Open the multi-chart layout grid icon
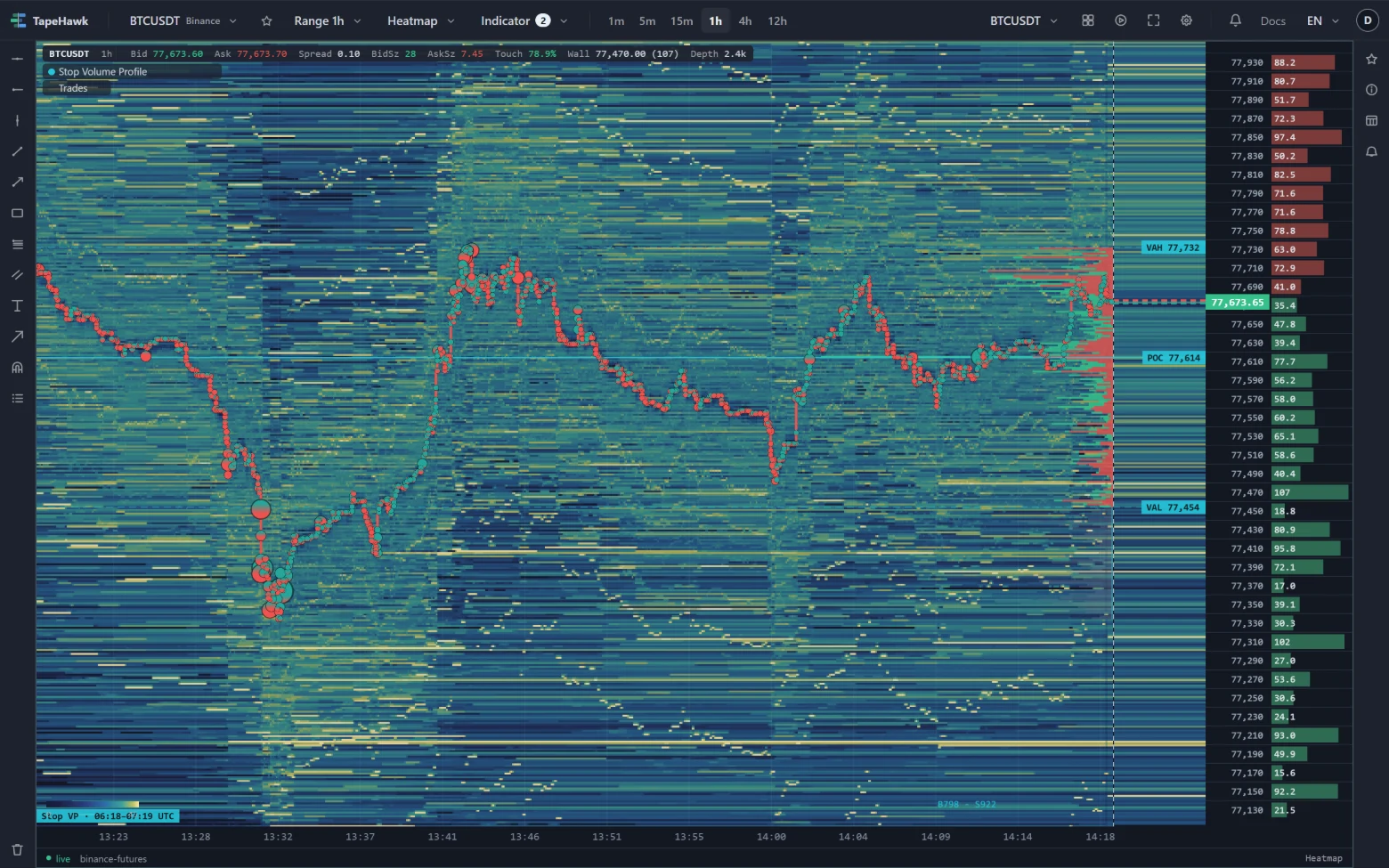1389x868 pixels. 1088,20
